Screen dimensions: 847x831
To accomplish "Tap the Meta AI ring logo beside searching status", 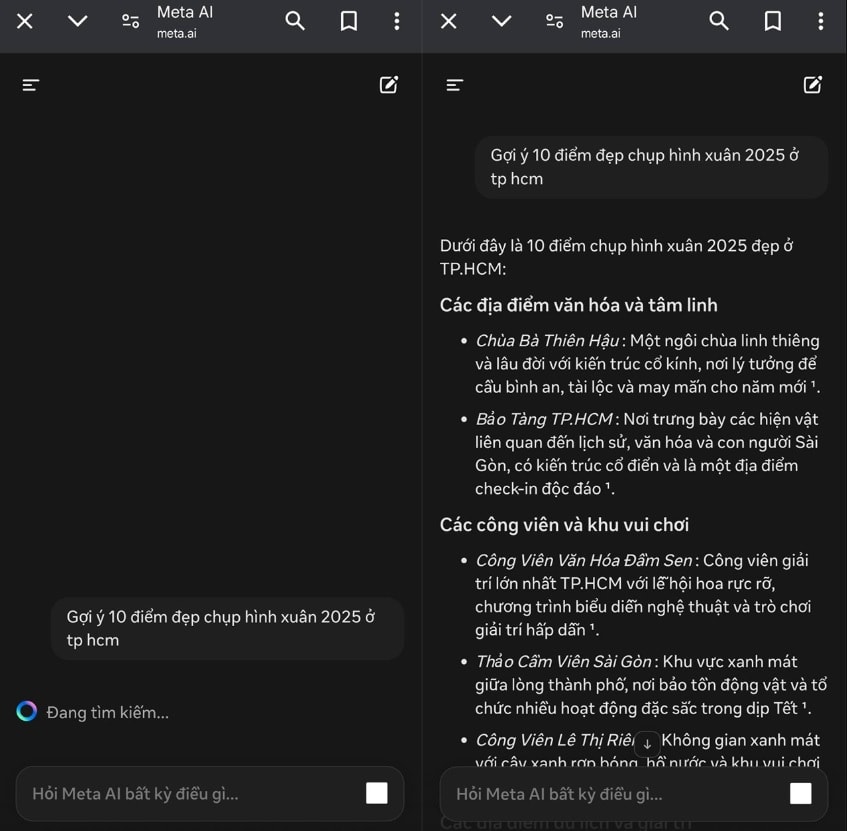I will [26, 711].
